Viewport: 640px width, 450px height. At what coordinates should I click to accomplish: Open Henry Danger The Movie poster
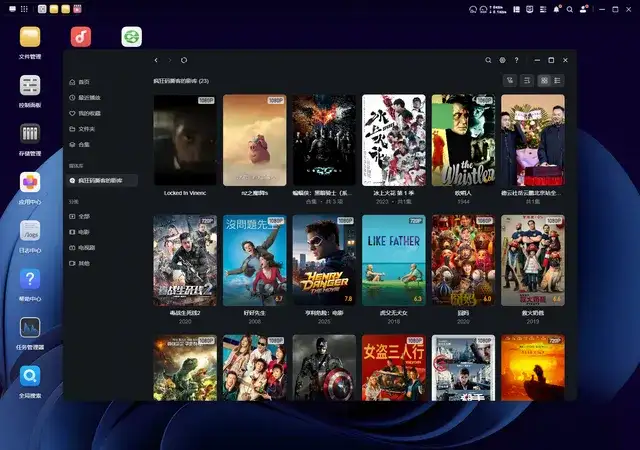(324, 261)
